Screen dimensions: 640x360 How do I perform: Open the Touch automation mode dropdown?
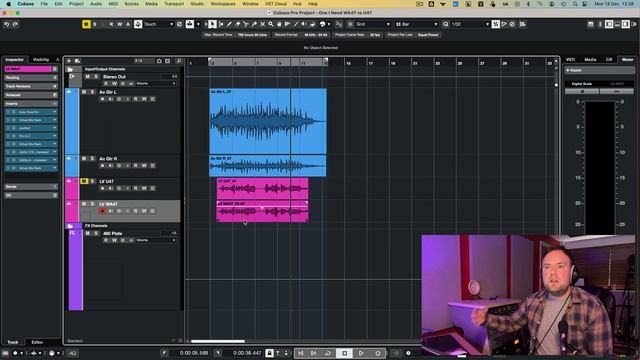(x=158, y=24)
